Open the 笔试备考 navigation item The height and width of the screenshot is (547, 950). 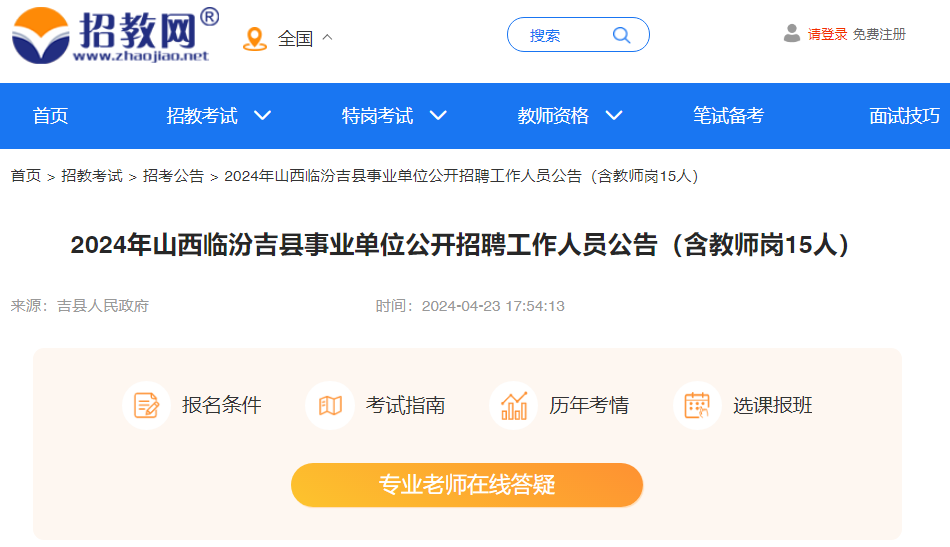(x=728, y=116)
